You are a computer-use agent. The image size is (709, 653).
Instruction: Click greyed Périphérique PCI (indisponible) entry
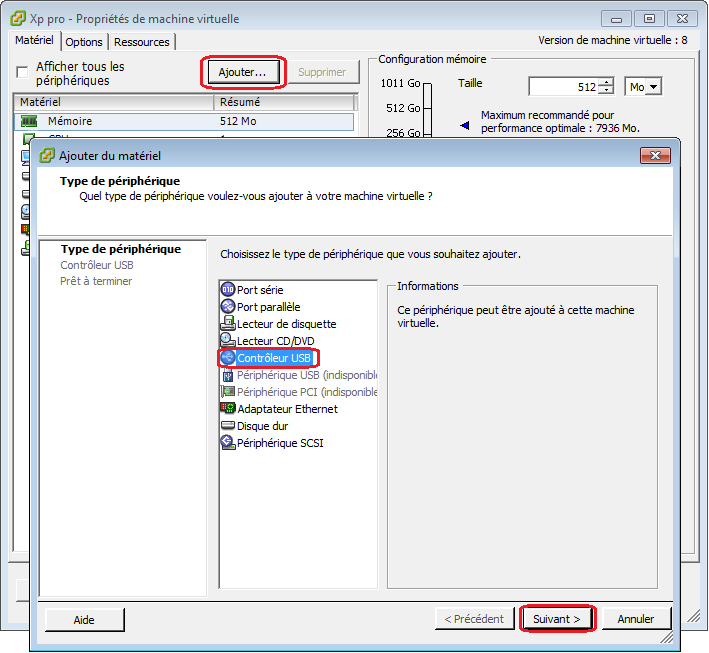pyautogui.click(x=307, y=392)
